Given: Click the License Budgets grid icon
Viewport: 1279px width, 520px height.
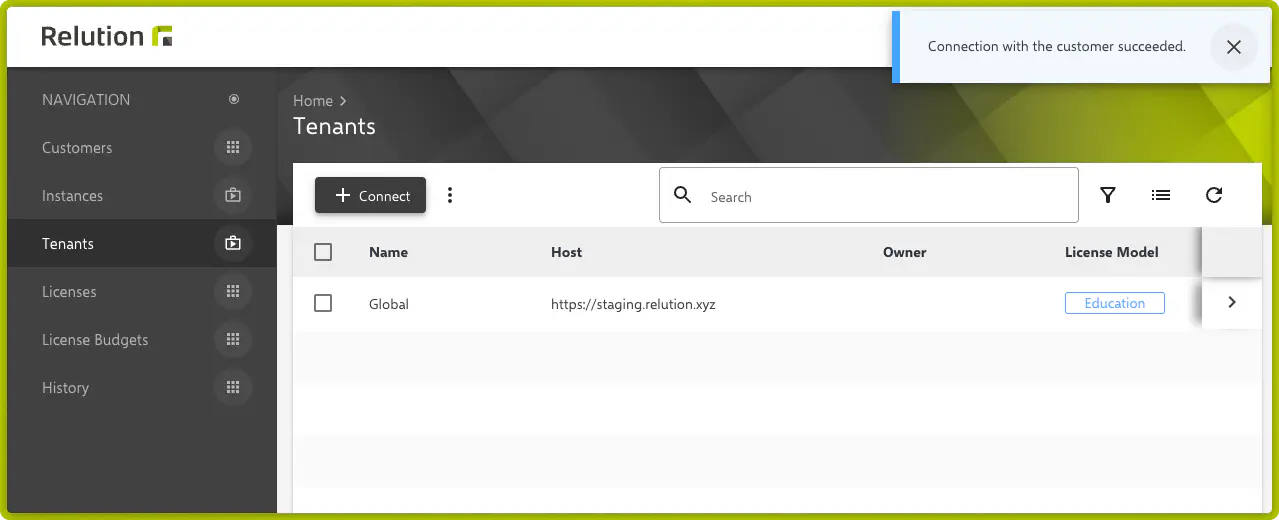Looking at the screenshot, I should [233, 339].
